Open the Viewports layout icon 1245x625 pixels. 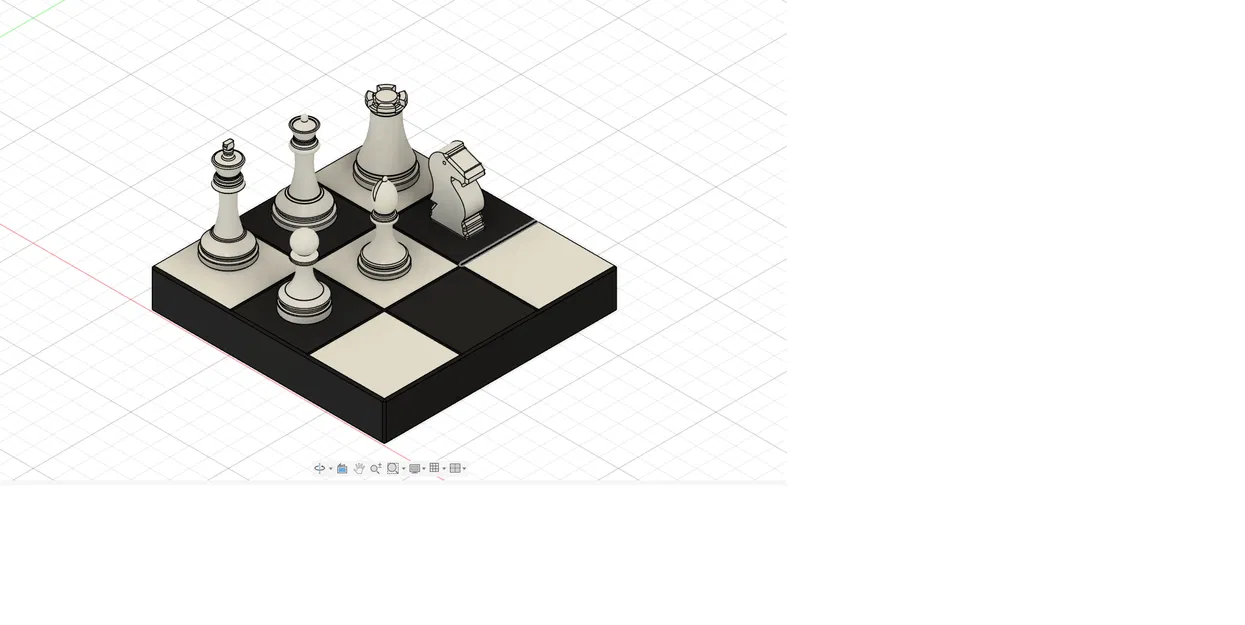[x=455, y=468]
